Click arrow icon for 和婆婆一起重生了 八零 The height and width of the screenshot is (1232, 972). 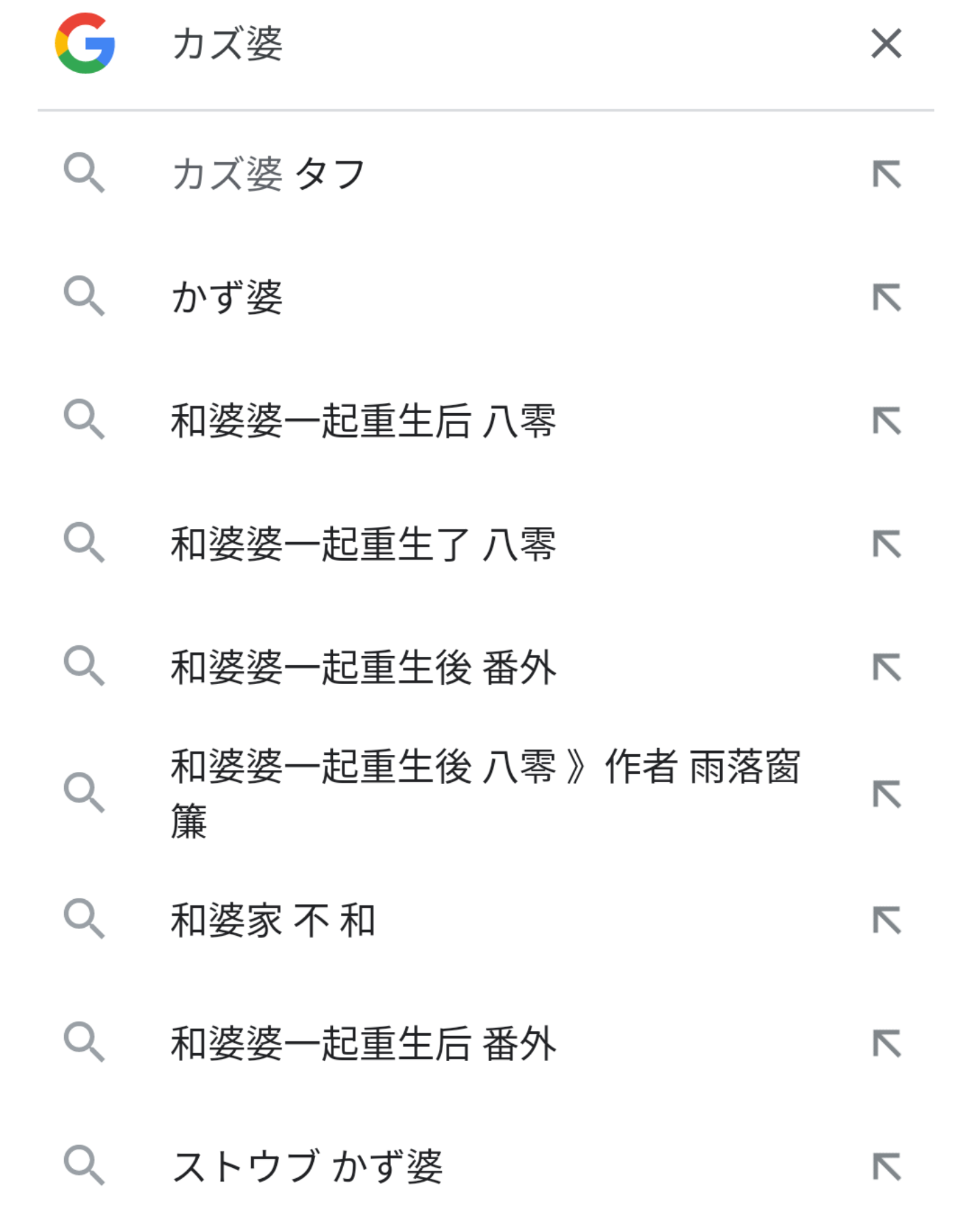pyautogui.click(x=886, y=544)
